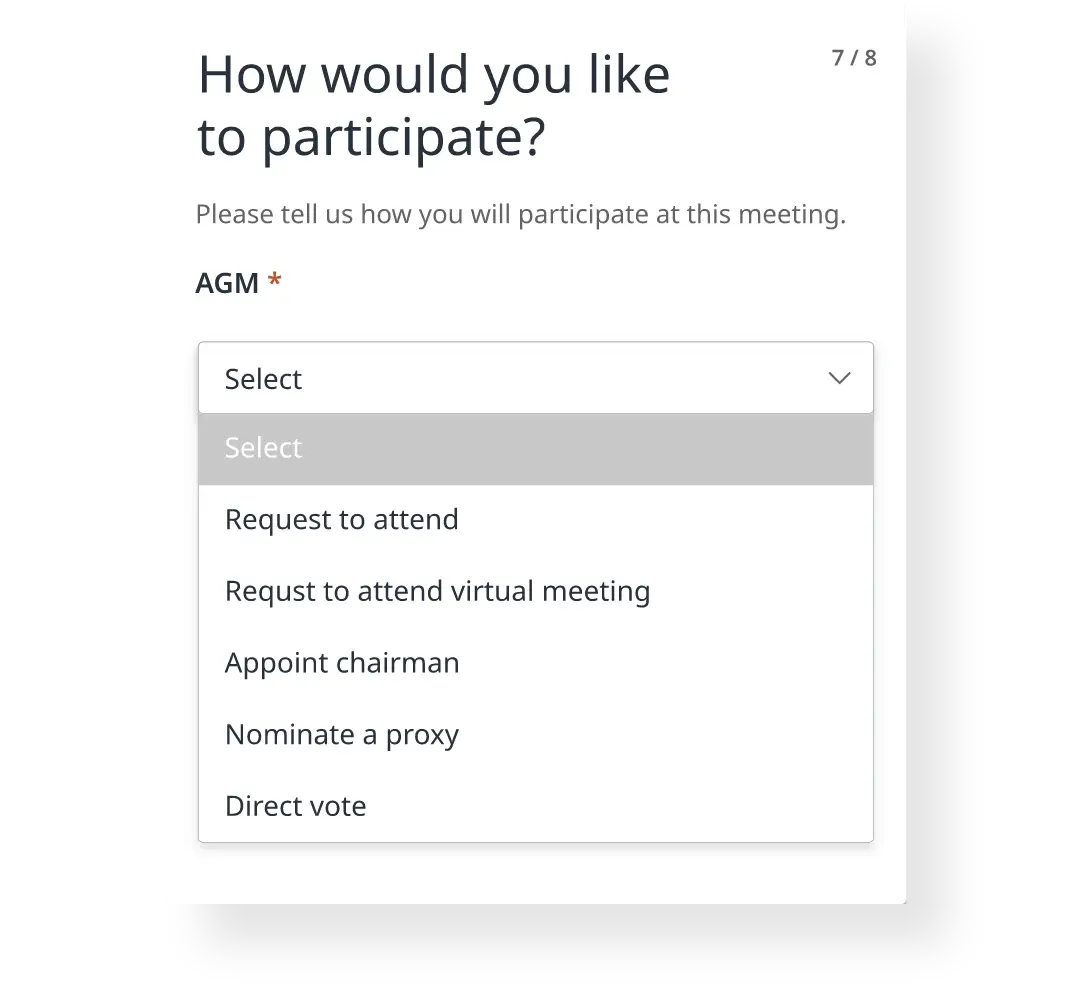Click the meeting participation instruction text
Viewport: 1072px width, 986px height.
pyautogui.click(x=521, y=214)
